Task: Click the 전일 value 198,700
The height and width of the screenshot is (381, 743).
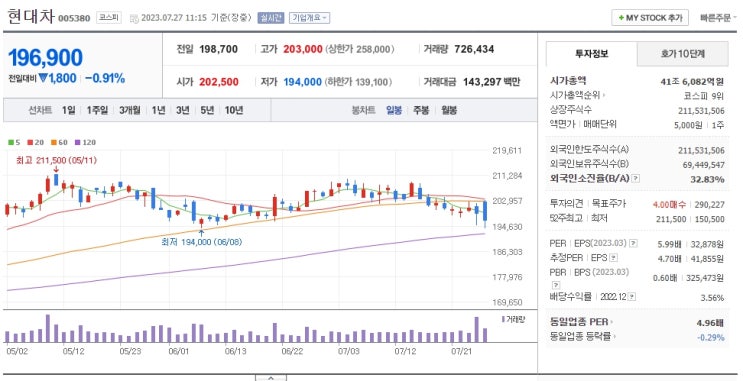Action: pos(218,49)
